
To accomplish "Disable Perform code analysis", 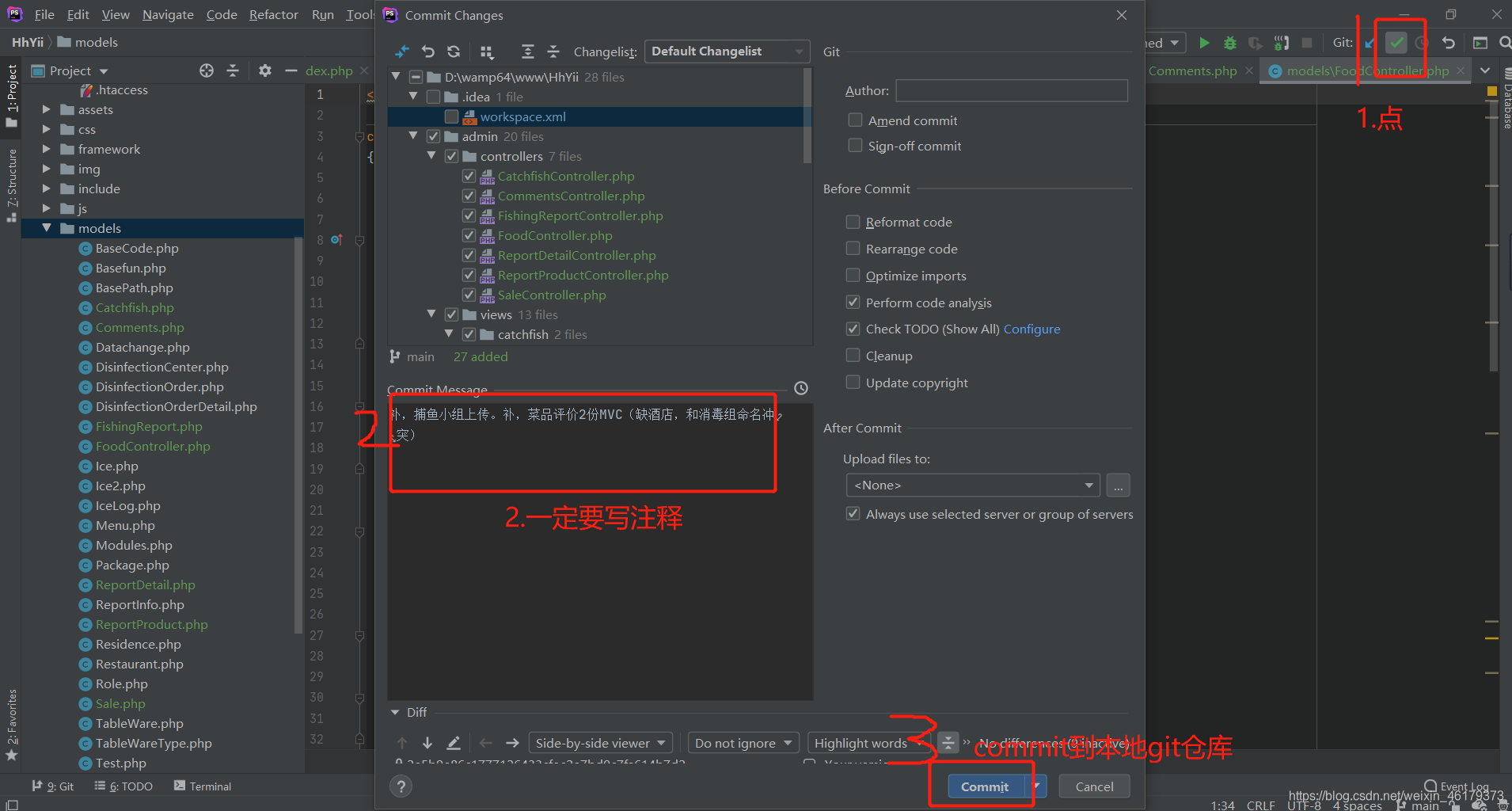I will coord(853,302).
